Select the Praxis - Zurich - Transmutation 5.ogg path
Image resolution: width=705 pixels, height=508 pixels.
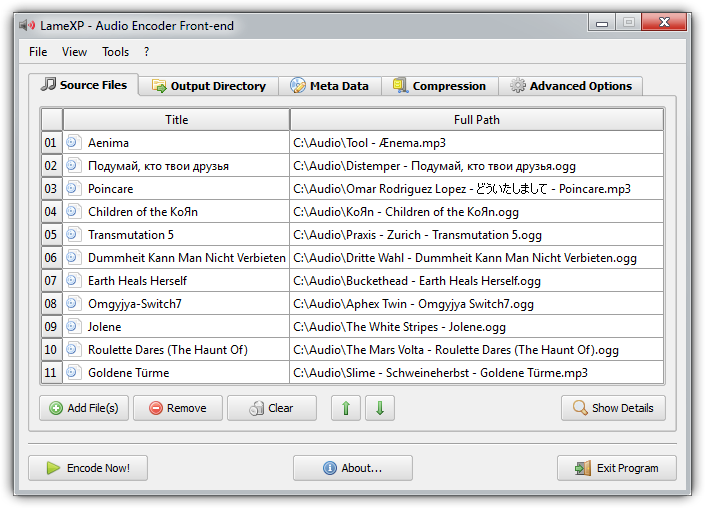pos(417,235)
